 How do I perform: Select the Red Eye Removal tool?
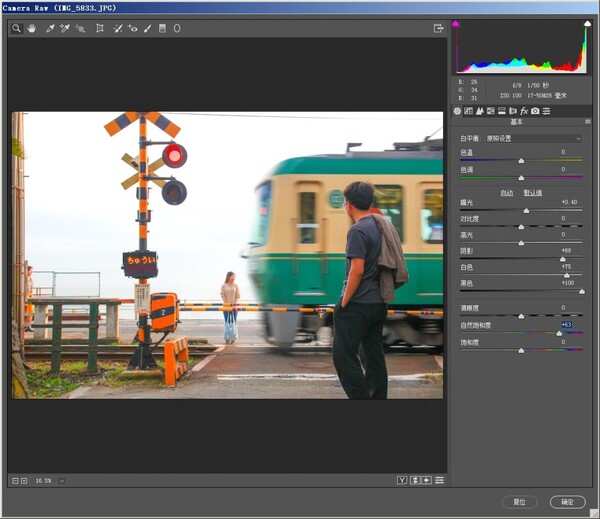coord(132,28)
